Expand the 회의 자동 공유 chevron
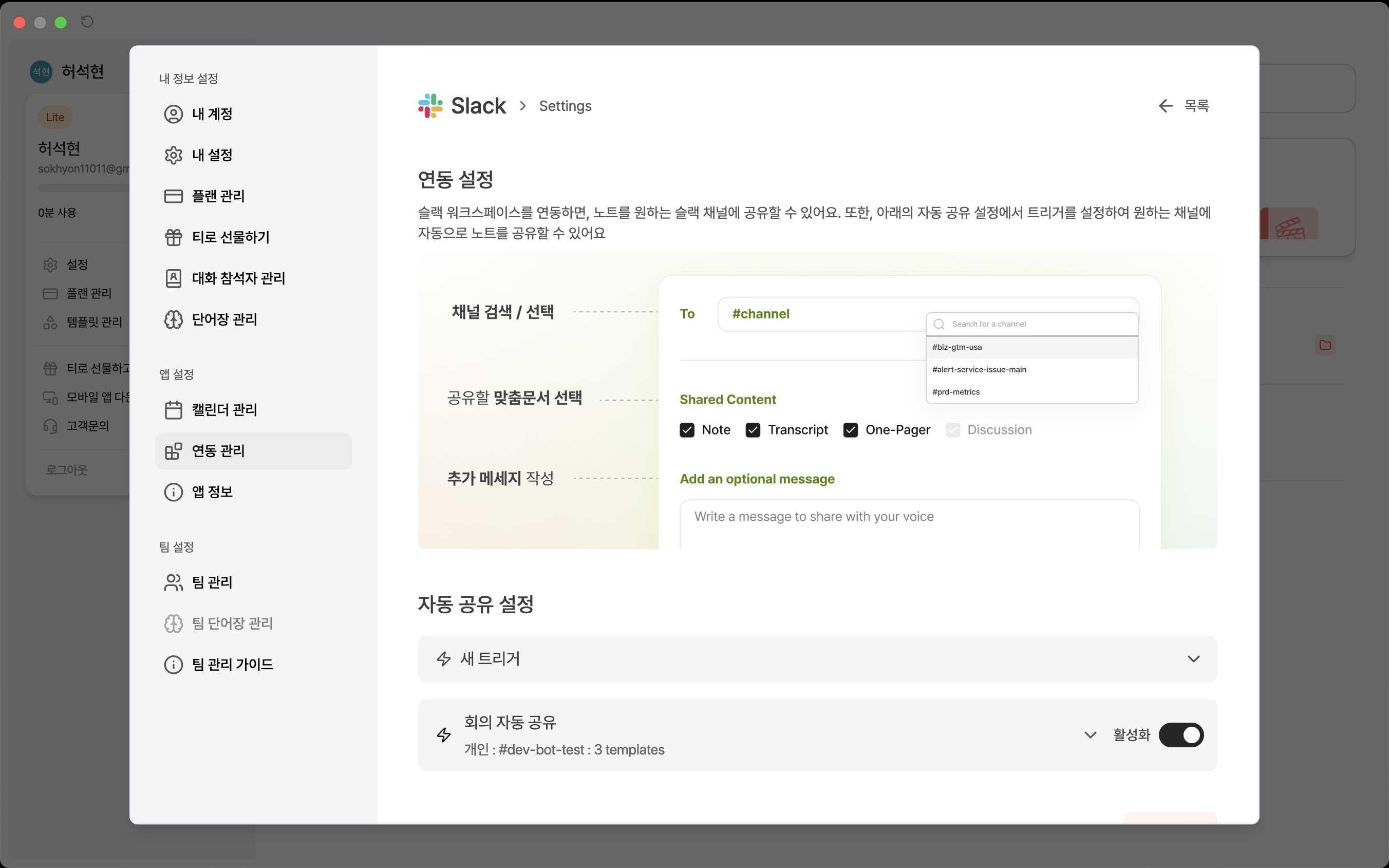Screen dimensions: 1389x868 [x=1090, y=735]
